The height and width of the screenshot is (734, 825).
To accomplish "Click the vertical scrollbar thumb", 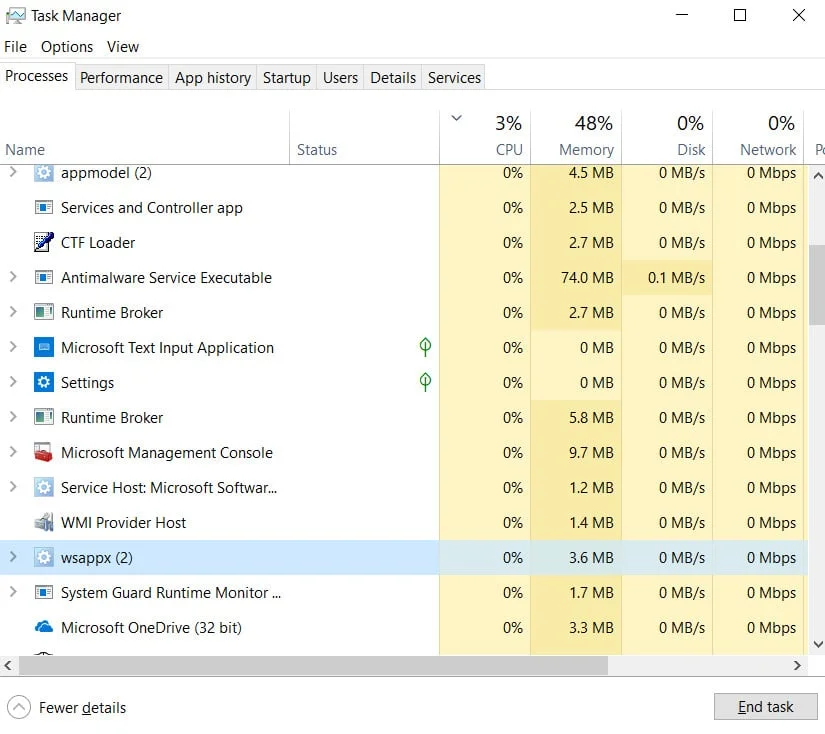I will pos(817,285).
